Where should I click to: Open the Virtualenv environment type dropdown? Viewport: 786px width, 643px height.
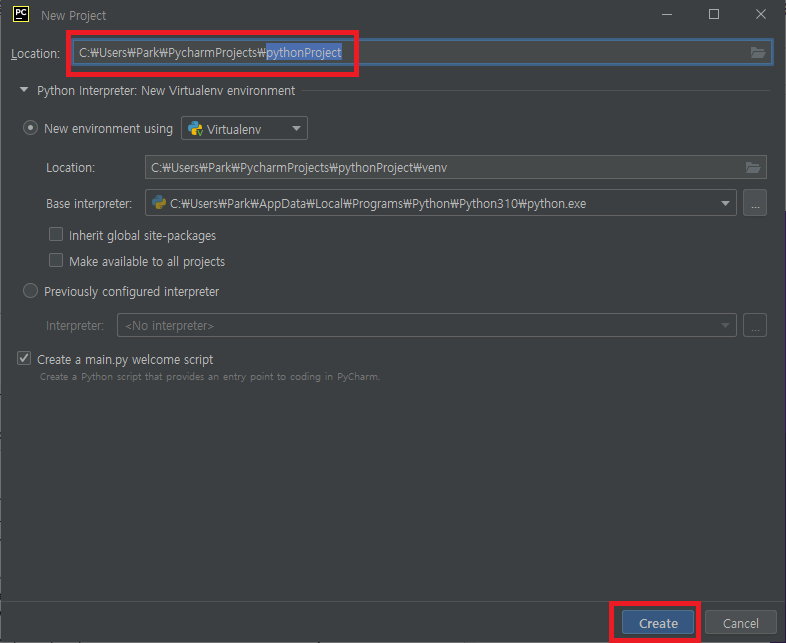tap(244, 129)
